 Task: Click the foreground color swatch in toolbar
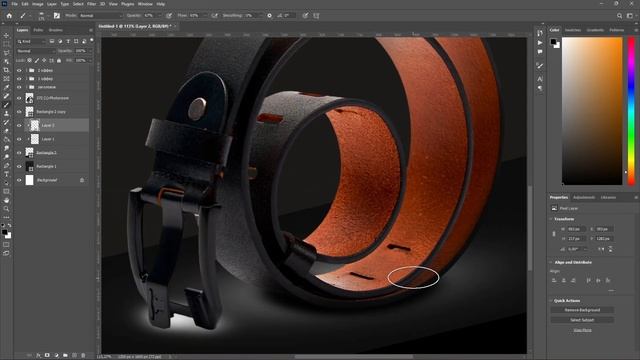tap(4, 232)
